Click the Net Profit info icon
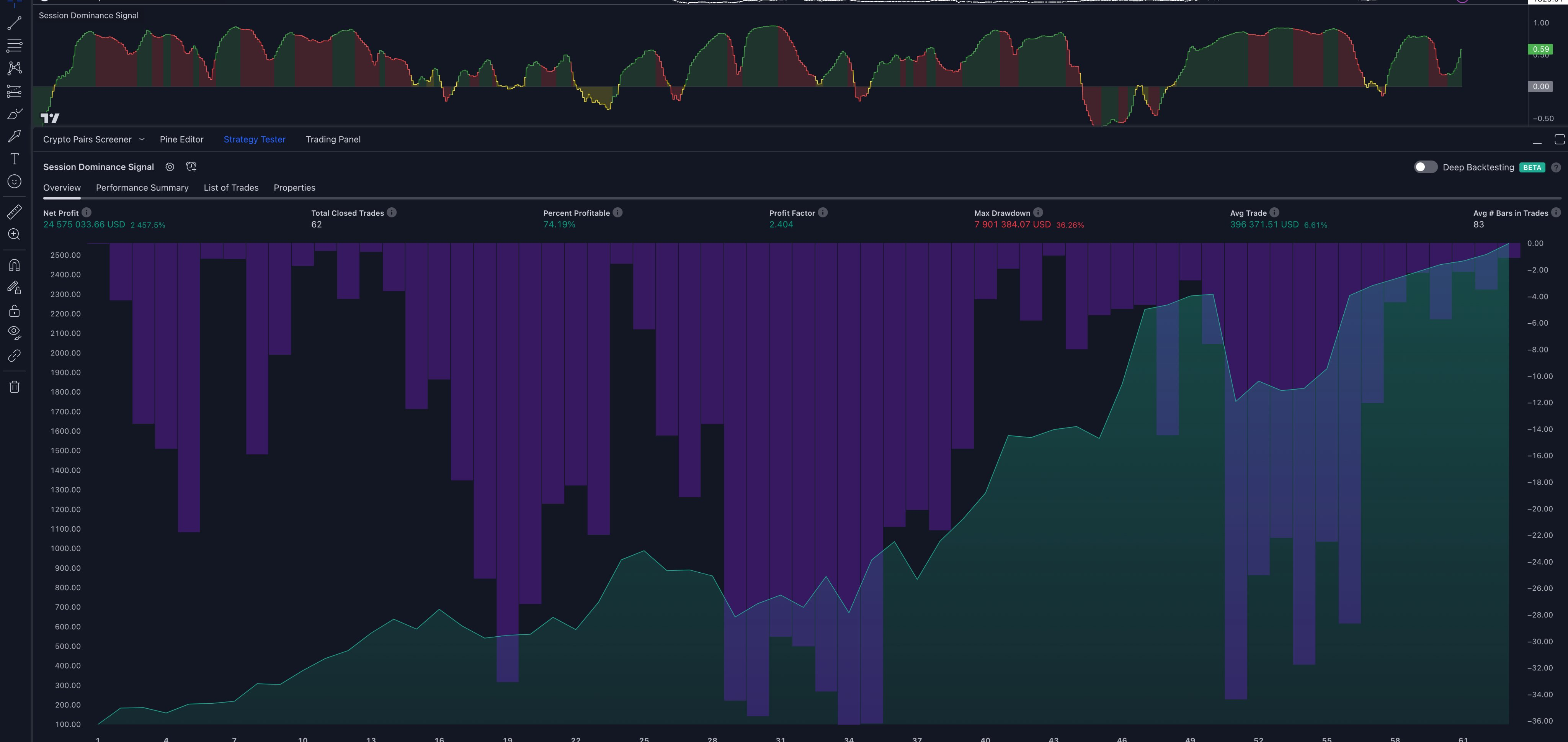The image size is (1568, 742). tap(87, 212)
